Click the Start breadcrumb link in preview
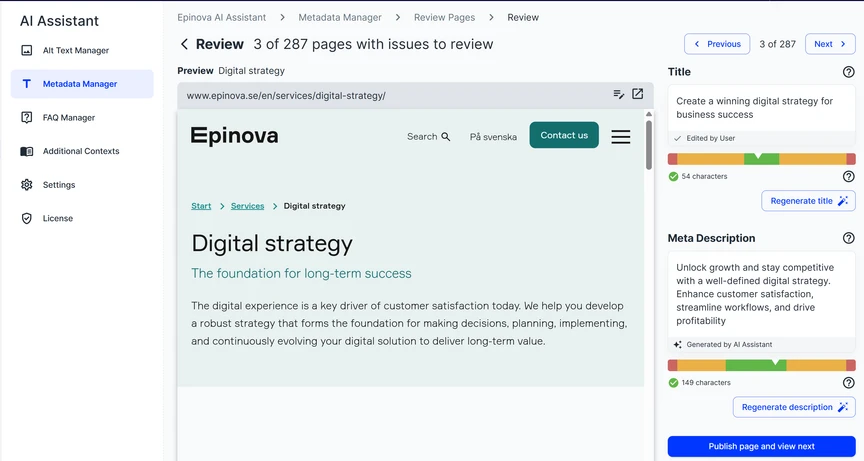Image resolution: width=864 pixels, height=461 pixels. point(201,206)
